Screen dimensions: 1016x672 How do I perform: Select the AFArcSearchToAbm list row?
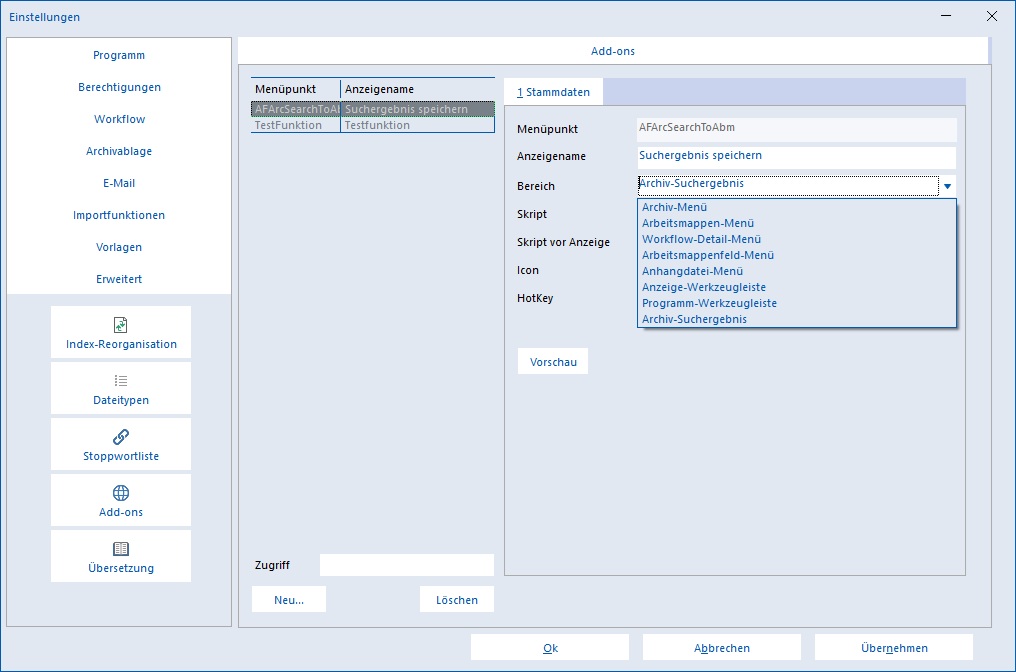373,109
